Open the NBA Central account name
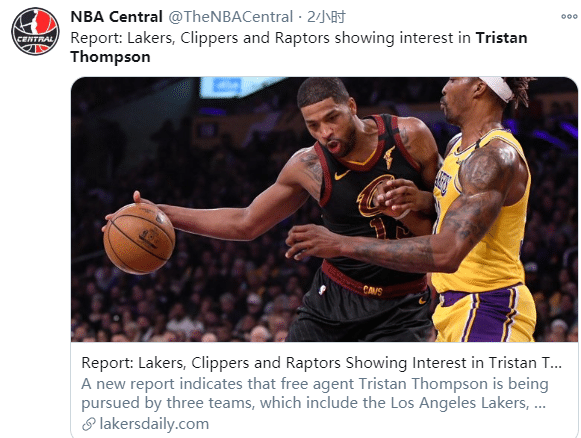The width and height of the screenshot is (581, 438). pos(116,17)
